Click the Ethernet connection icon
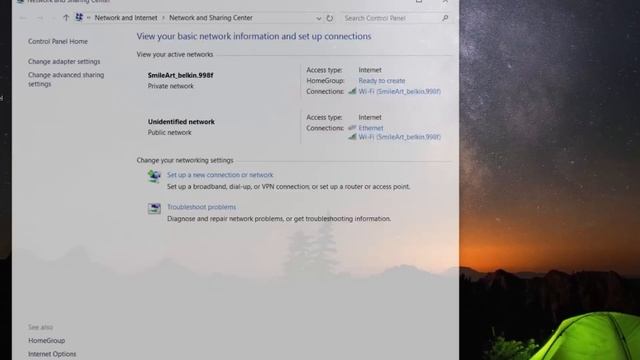This screenshot has width=640, height=360. click(x=352, y=128)
